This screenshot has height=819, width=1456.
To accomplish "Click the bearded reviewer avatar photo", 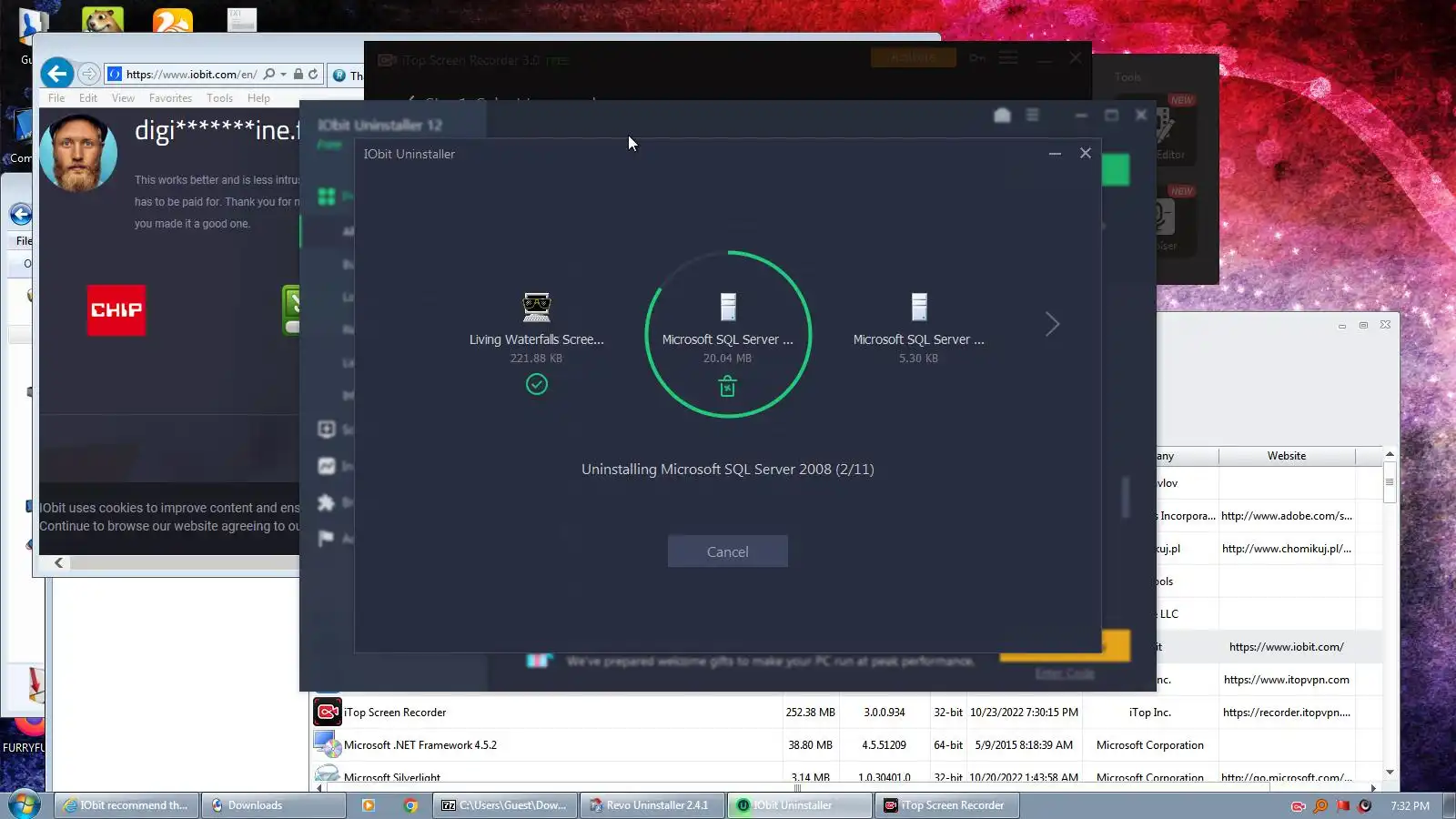I will click(x=78, y=152).
